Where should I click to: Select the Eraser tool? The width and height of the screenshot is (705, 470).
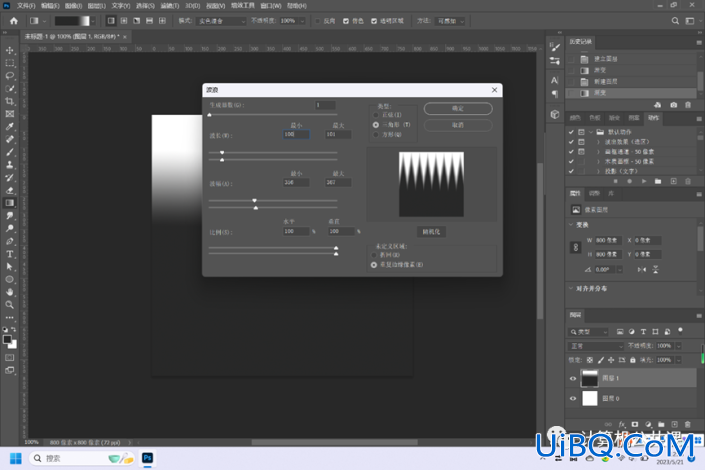(x=9, y=190)
